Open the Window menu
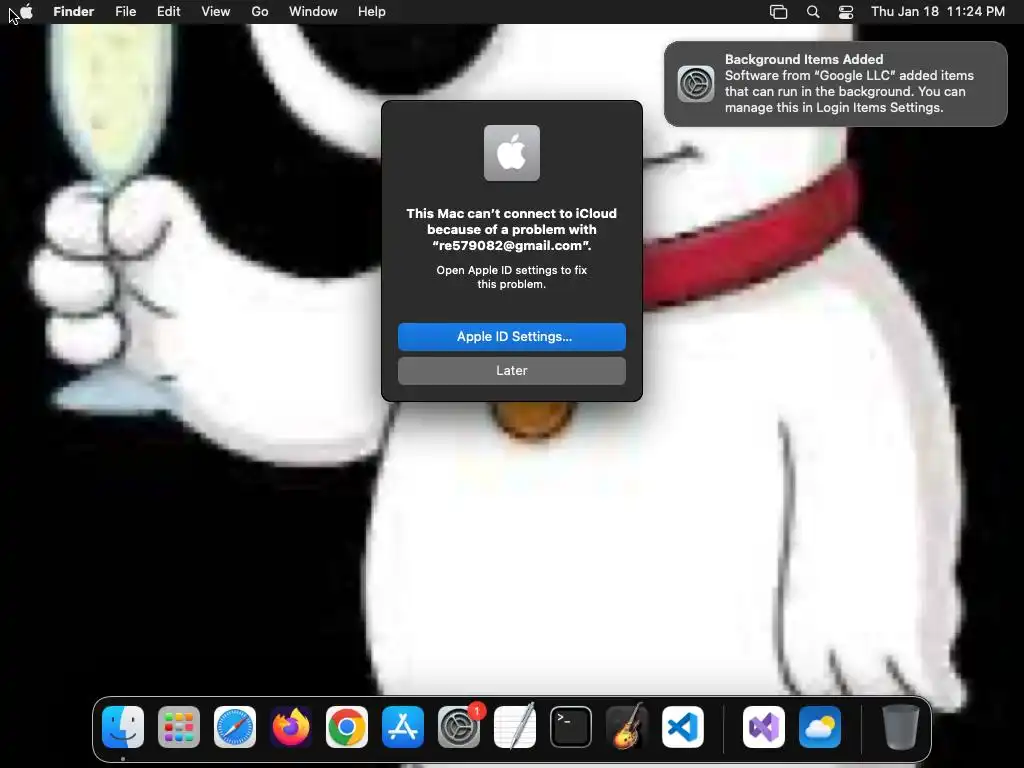 [313, 12]
